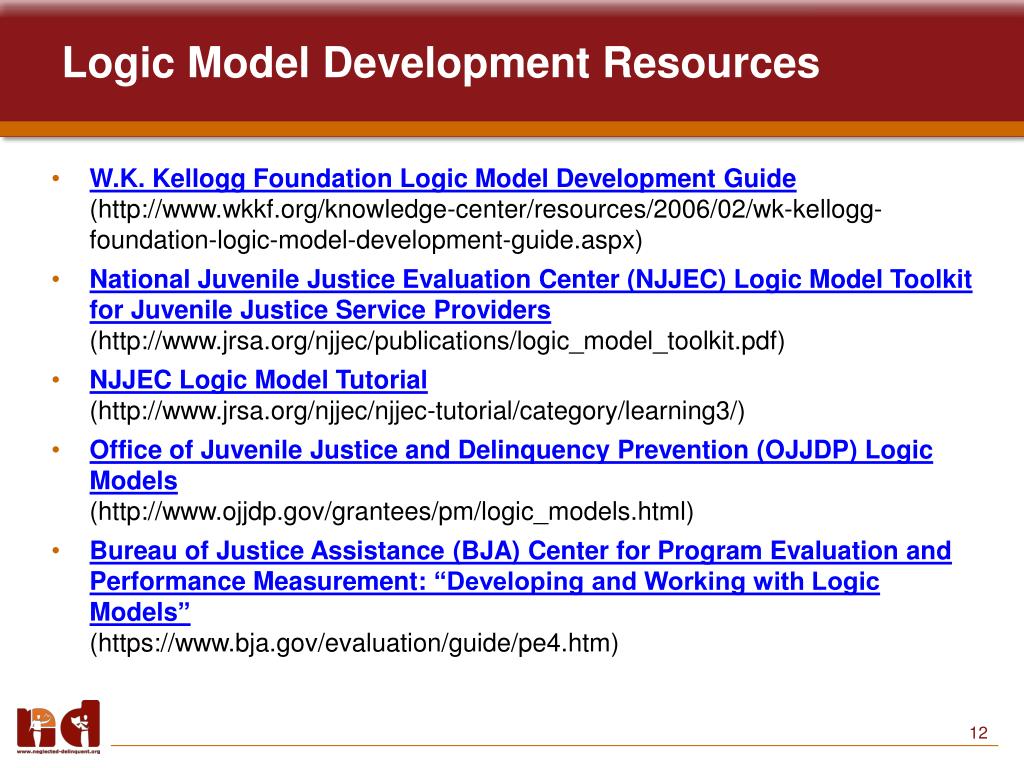
Task: Select the jrsa.org logic_model_toolkit.pdf URL text
Action: [437, 341]
